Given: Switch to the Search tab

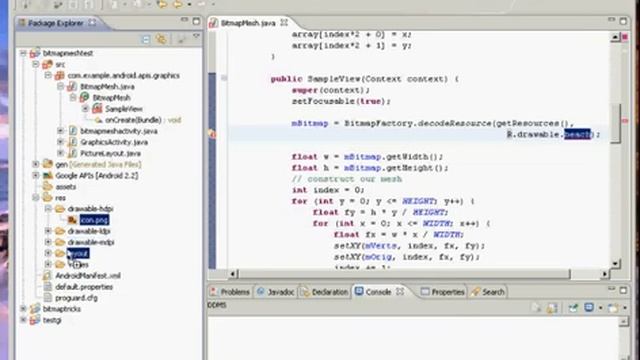Looking at the screenshot, I should point(488,292).
